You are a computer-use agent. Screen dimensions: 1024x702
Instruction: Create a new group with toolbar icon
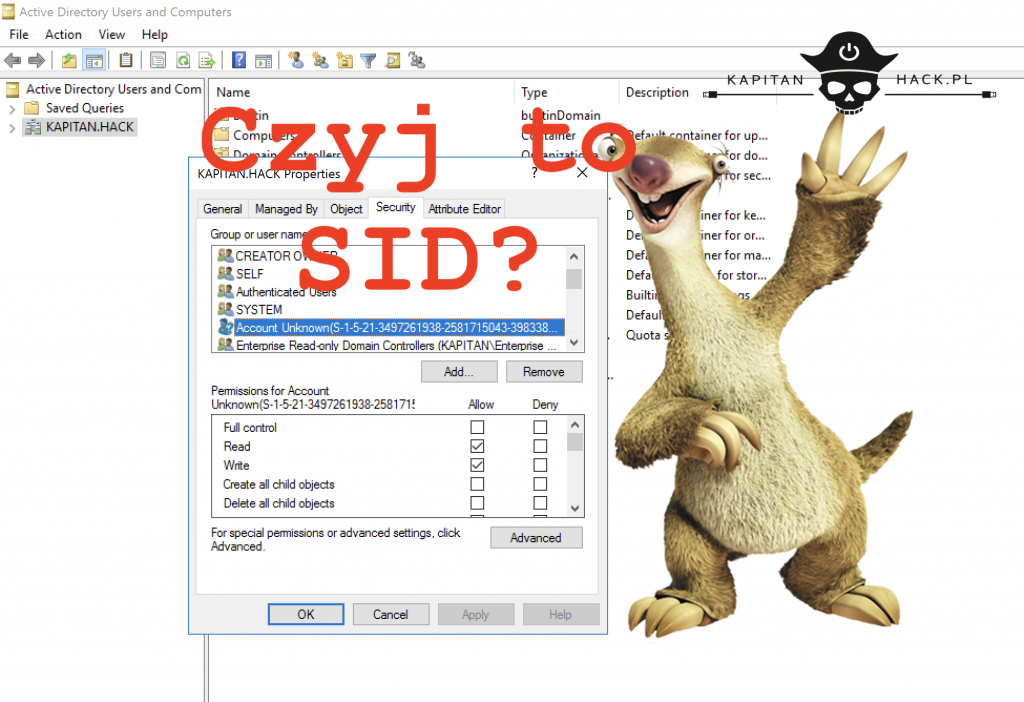(320, 61)
